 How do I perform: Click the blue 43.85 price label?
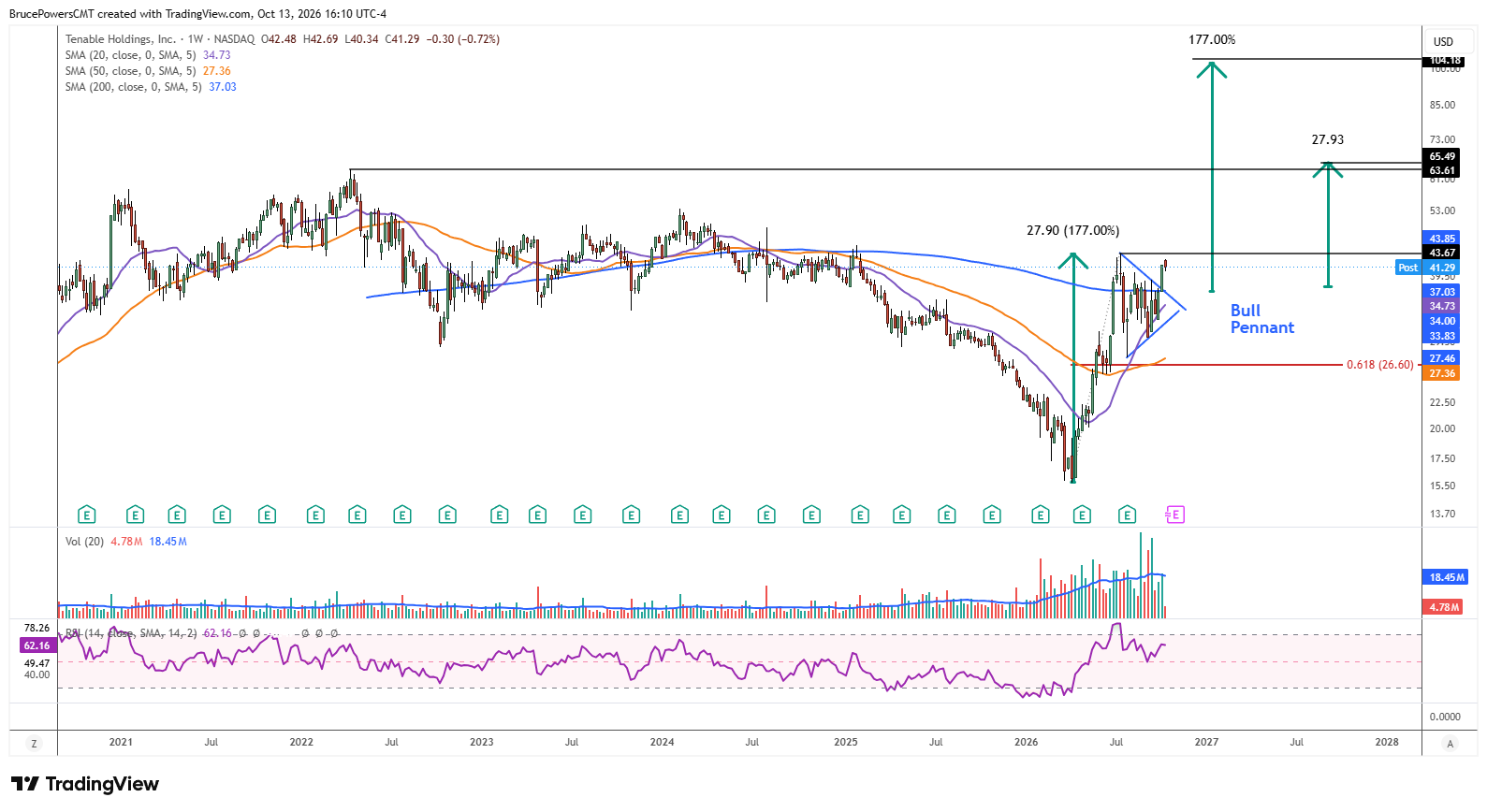pyautogui.click(x=1442, y=239)
